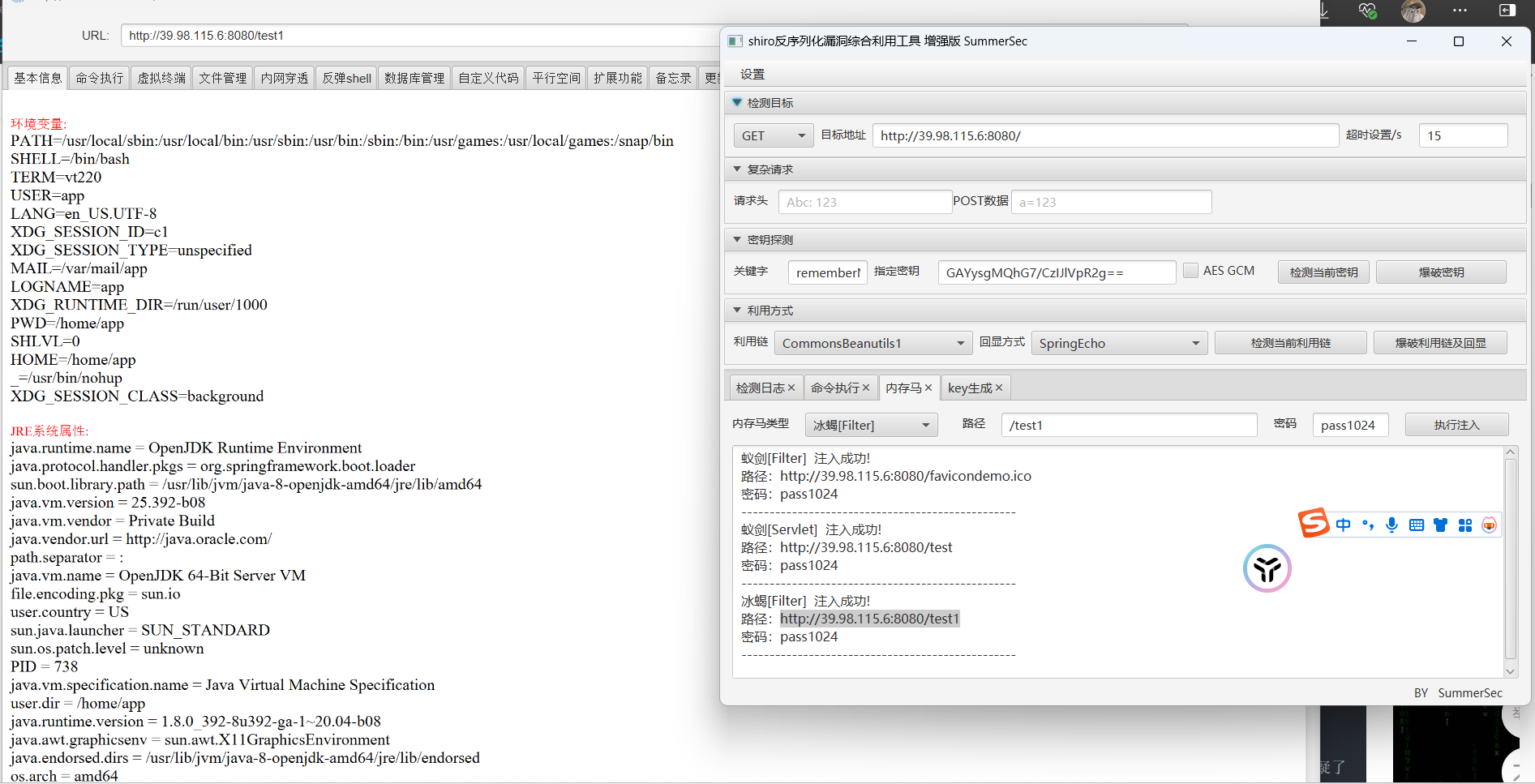Enable the AES GCM checkbox
The image size is (1535, 784).
pyautogui.click(x=1190, y=271)
